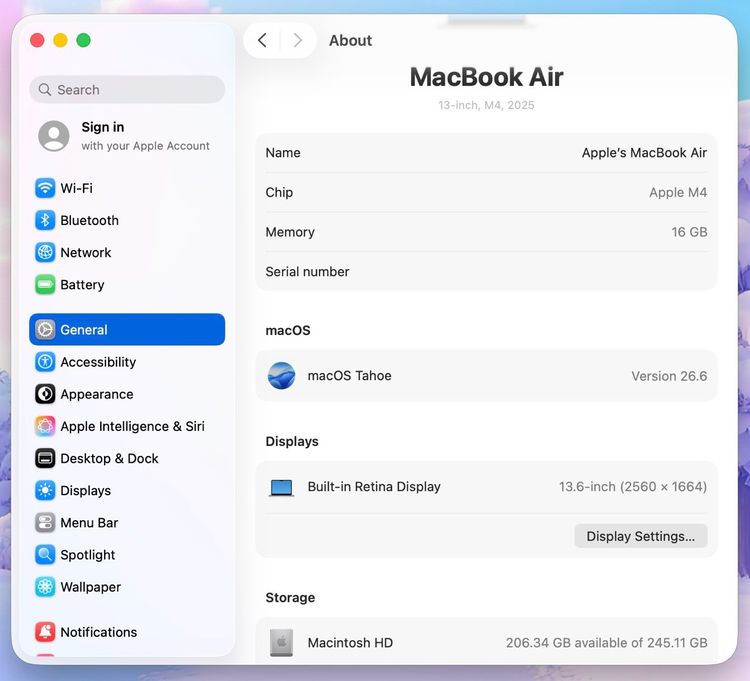750x681 pixels.
Task: Go back with the left chevron
Action: [x=262, y=40]
